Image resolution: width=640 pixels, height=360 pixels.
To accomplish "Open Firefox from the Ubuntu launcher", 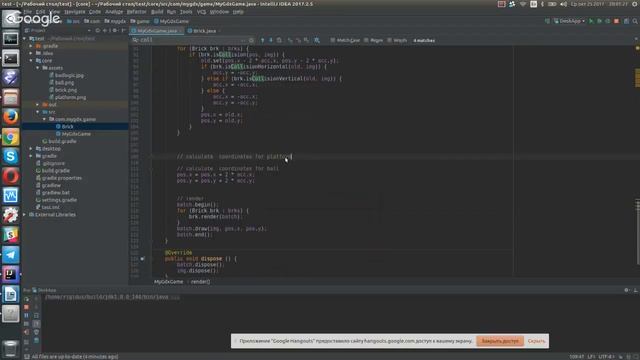I will pyautogui.click(x=11, y=117).
